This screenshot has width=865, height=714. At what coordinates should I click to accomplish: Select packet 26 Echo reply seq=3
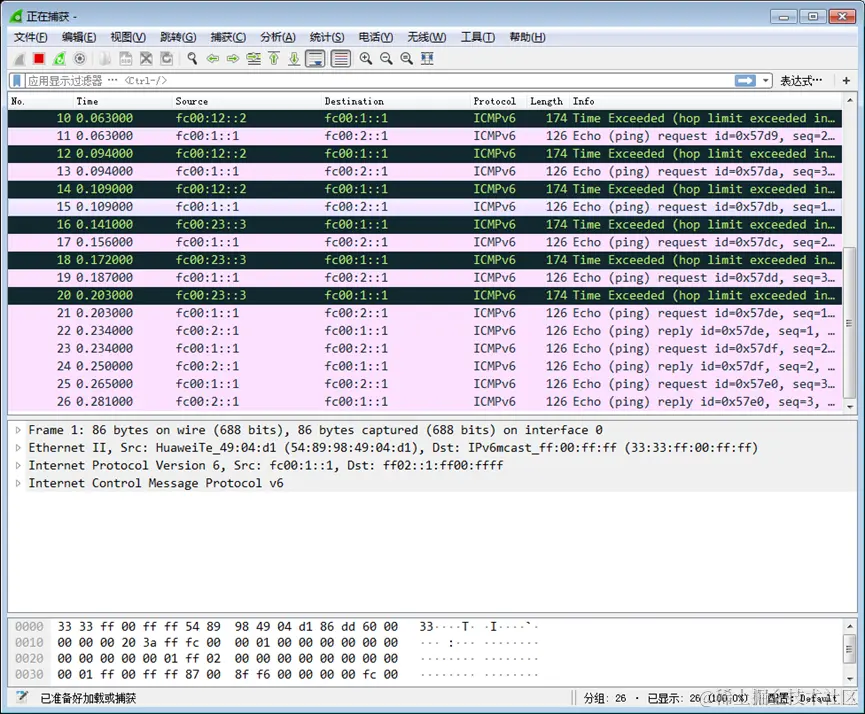tap(425, 402)
